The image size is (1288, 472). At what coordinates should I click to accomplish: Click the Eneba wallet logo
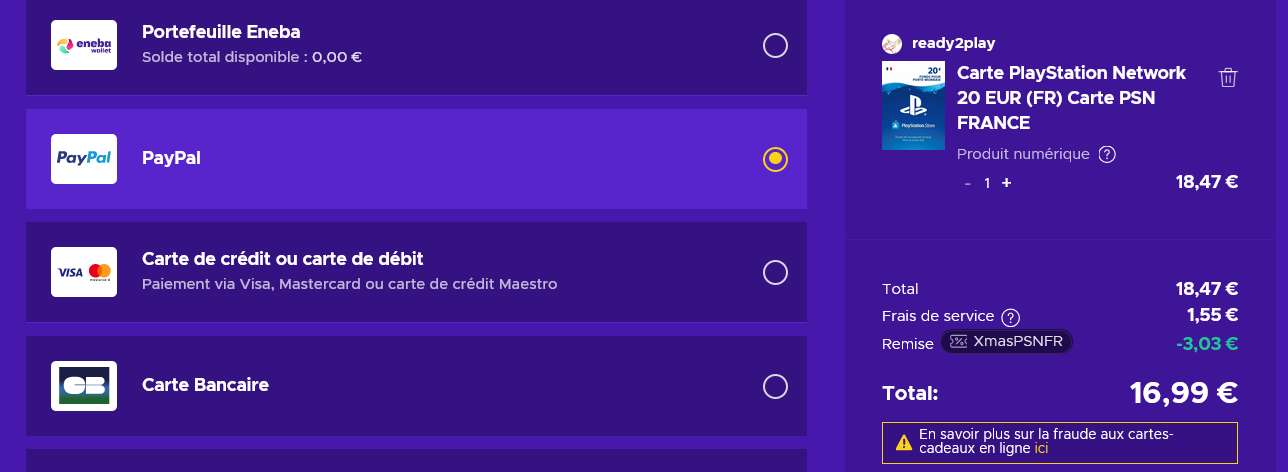pos(84,45)
